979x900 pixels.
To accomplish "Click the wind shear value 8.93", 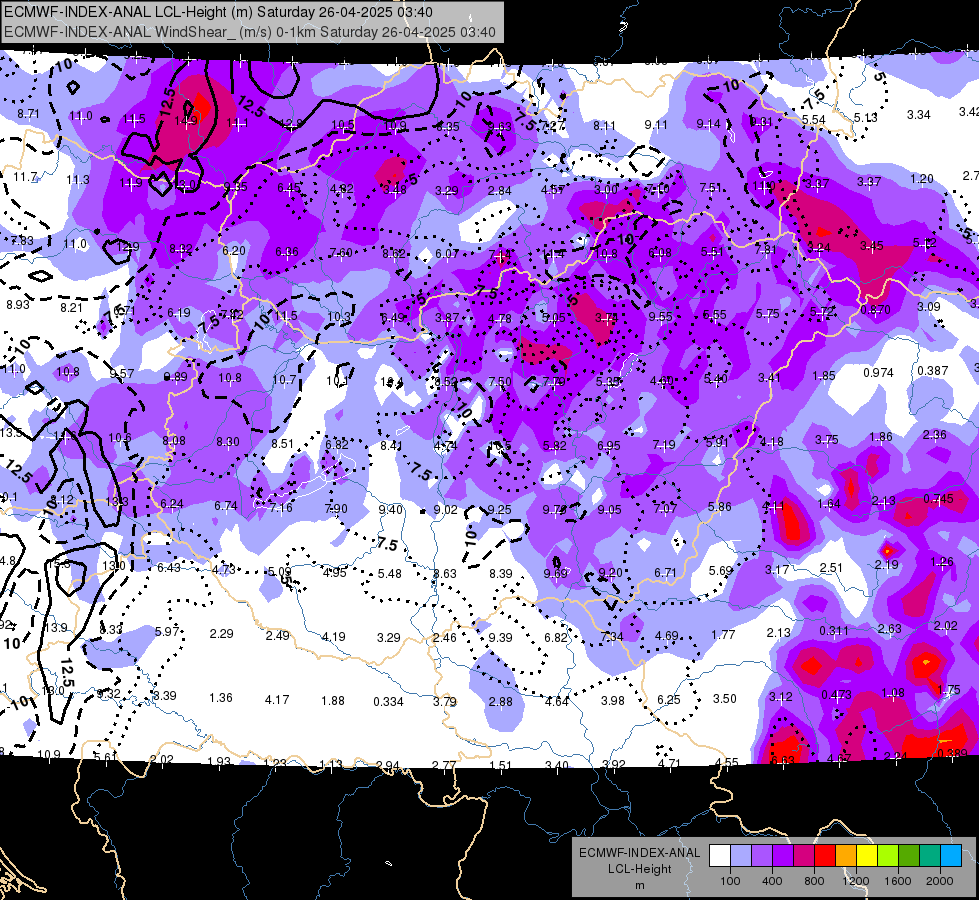I will click(17, 305).
